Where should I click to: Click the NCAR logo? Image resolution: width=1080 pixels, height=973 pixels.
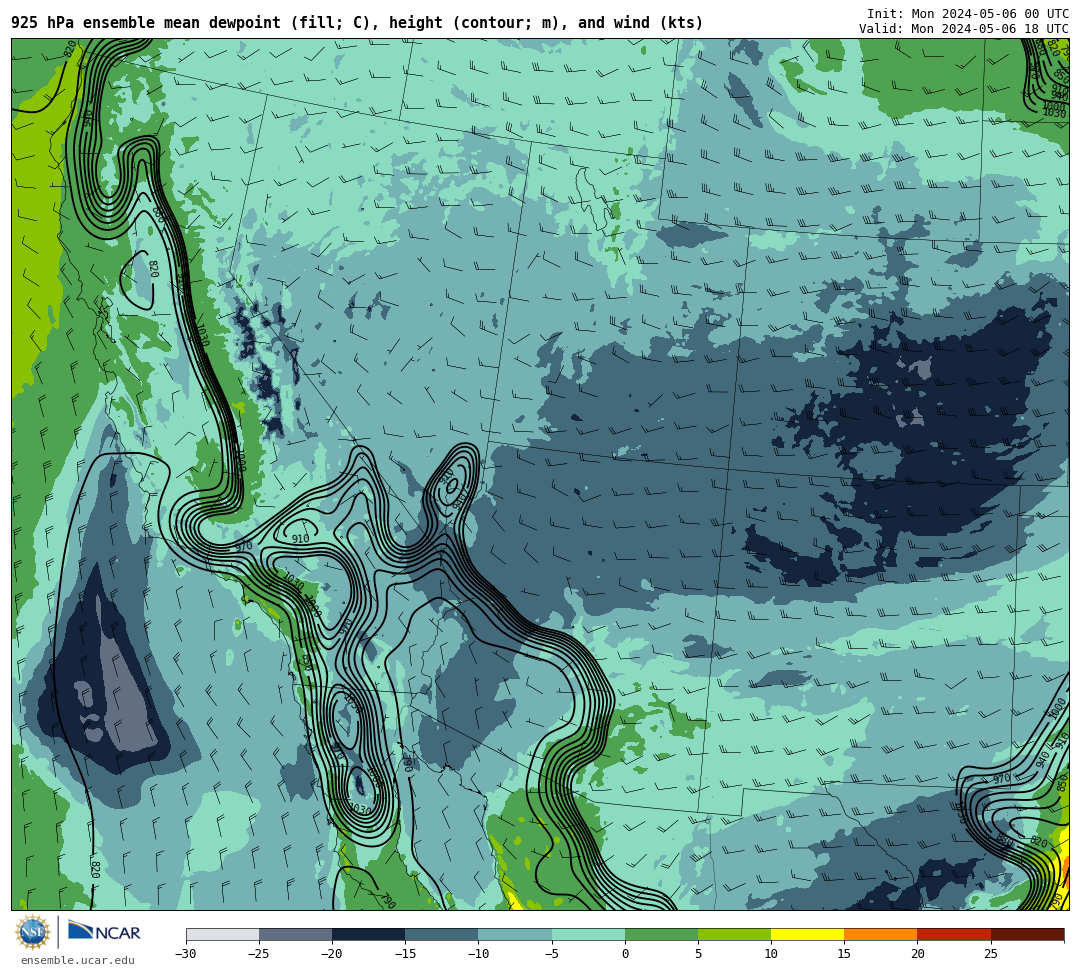click(104, 932)
